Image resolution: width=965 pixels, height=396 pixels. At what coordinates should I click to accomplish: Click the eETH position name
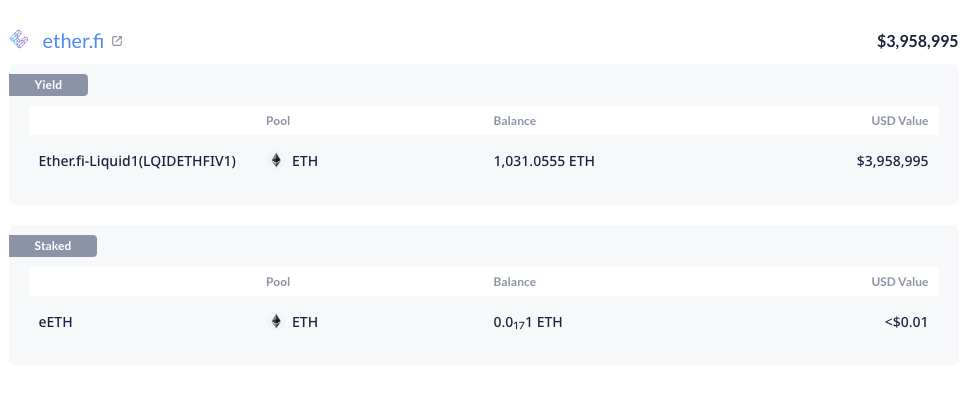coord(55,322)
